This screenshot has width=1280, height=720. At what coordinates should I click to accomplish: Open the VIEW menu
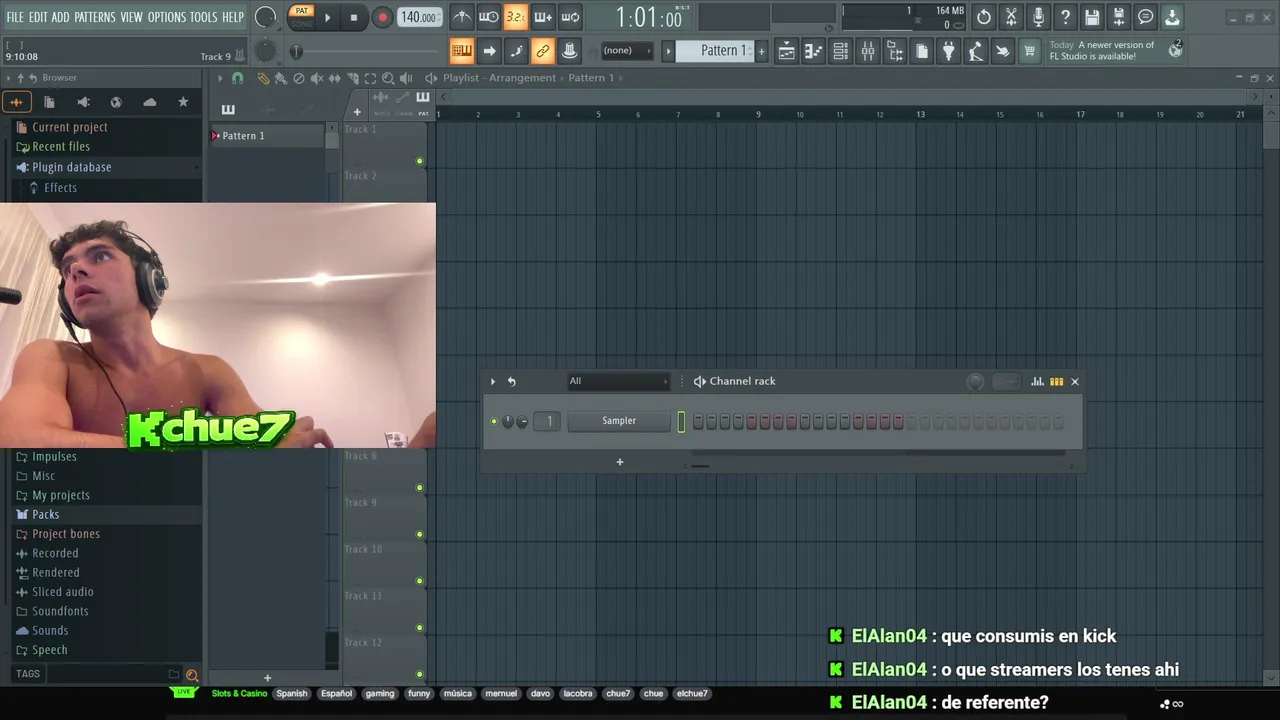132,17
